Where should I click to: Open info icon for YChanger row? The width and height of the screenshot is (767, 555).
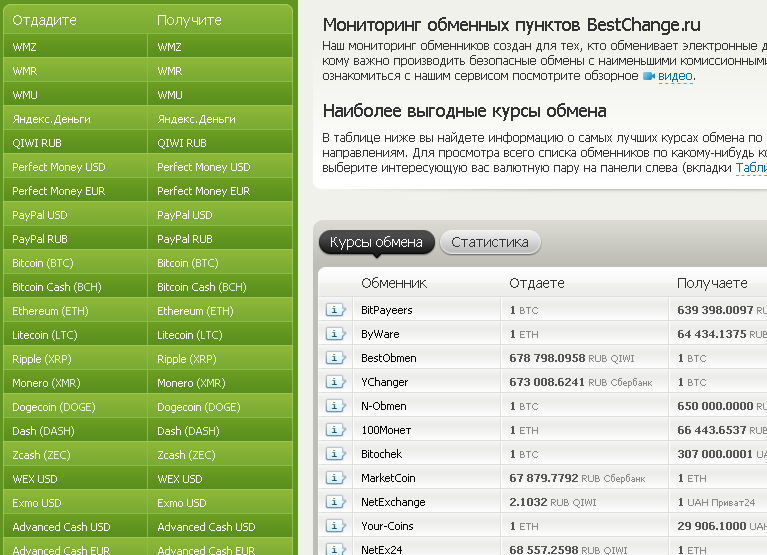coord(336,382)
